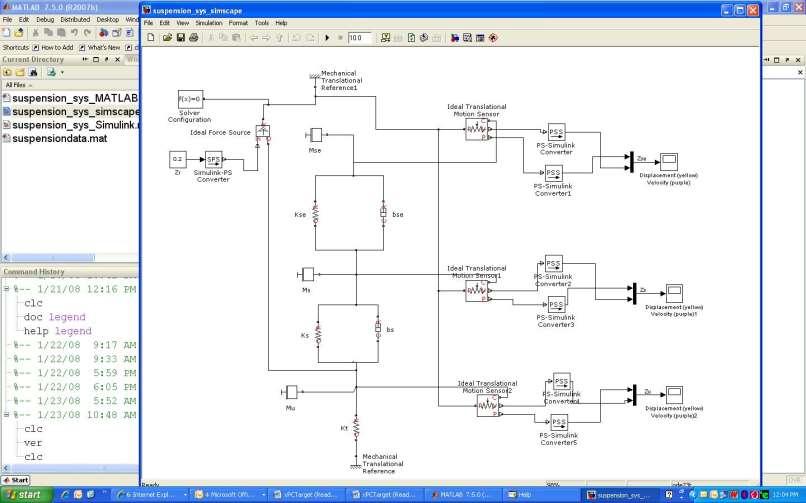Click find files binoculars icon in Current Directory
This screenshot has width=806, height=503.
(33, 72)
